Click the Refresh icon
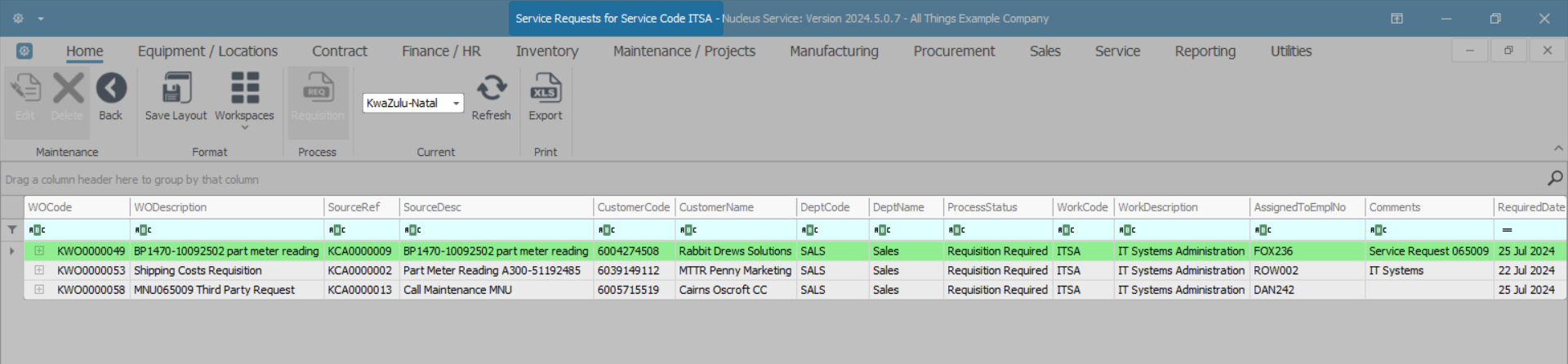Screen dimensions: 1568x364 491,88
